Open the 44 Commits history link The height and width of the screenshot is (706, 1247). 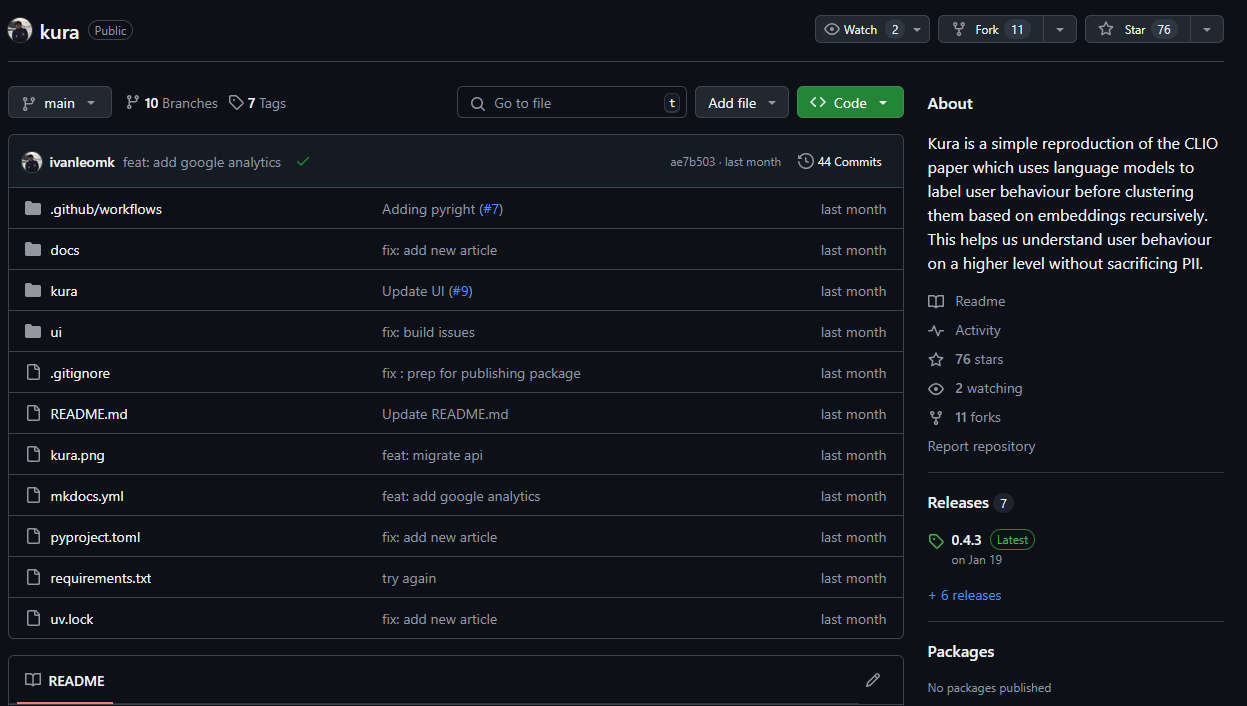click(840, 162)
